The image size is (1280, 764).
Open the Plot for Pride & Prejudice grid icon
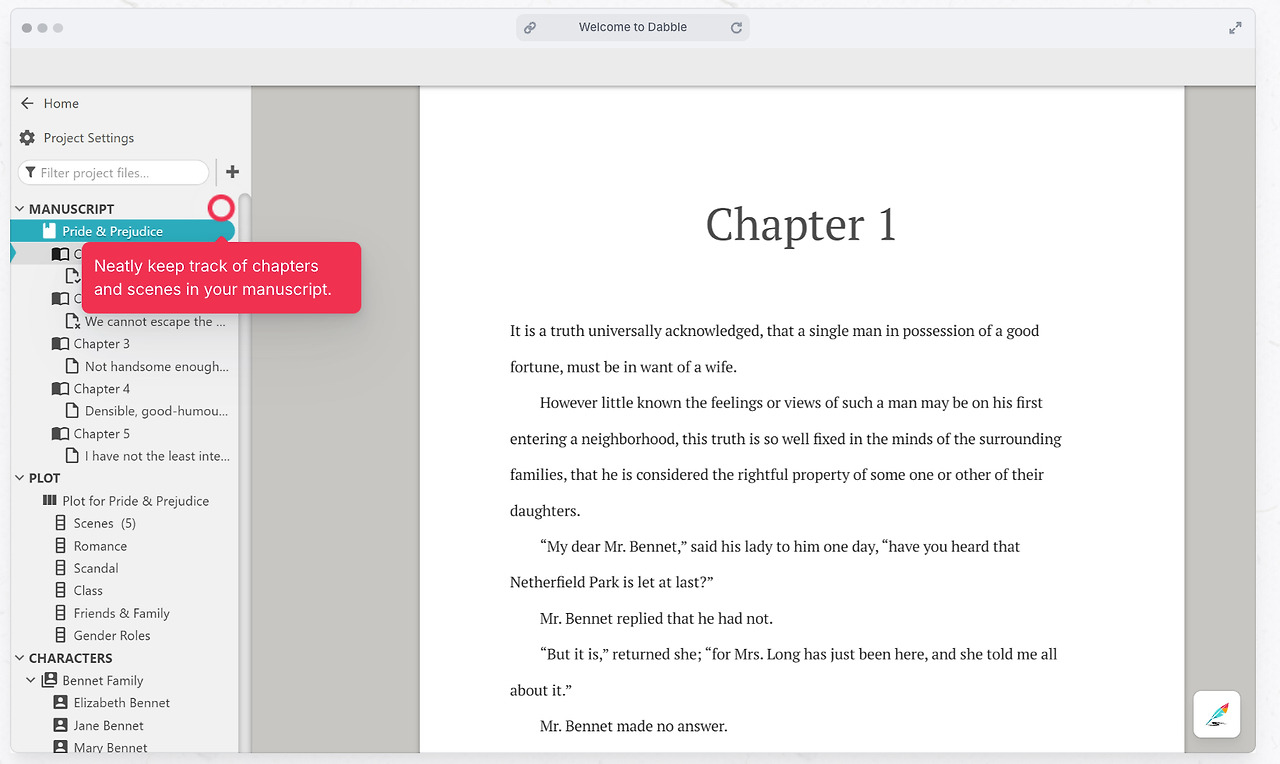tap(49, 501)
